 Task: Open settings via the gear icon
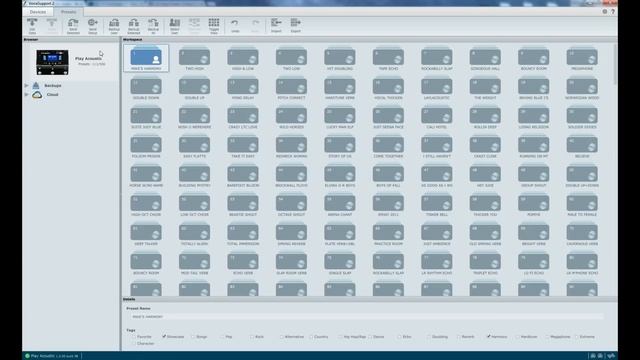tap(604, 11)
